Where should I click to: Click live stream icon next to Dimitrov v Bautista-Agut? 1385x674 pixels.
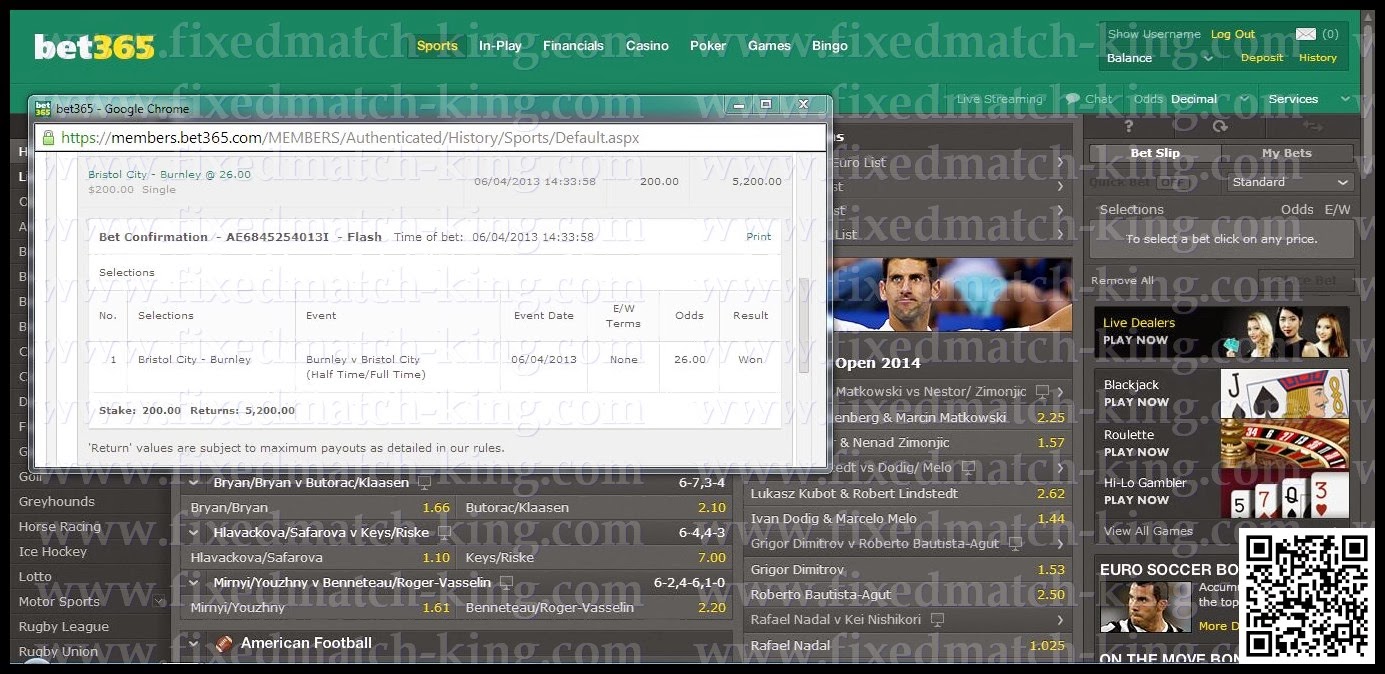[x=1015, y=544]
